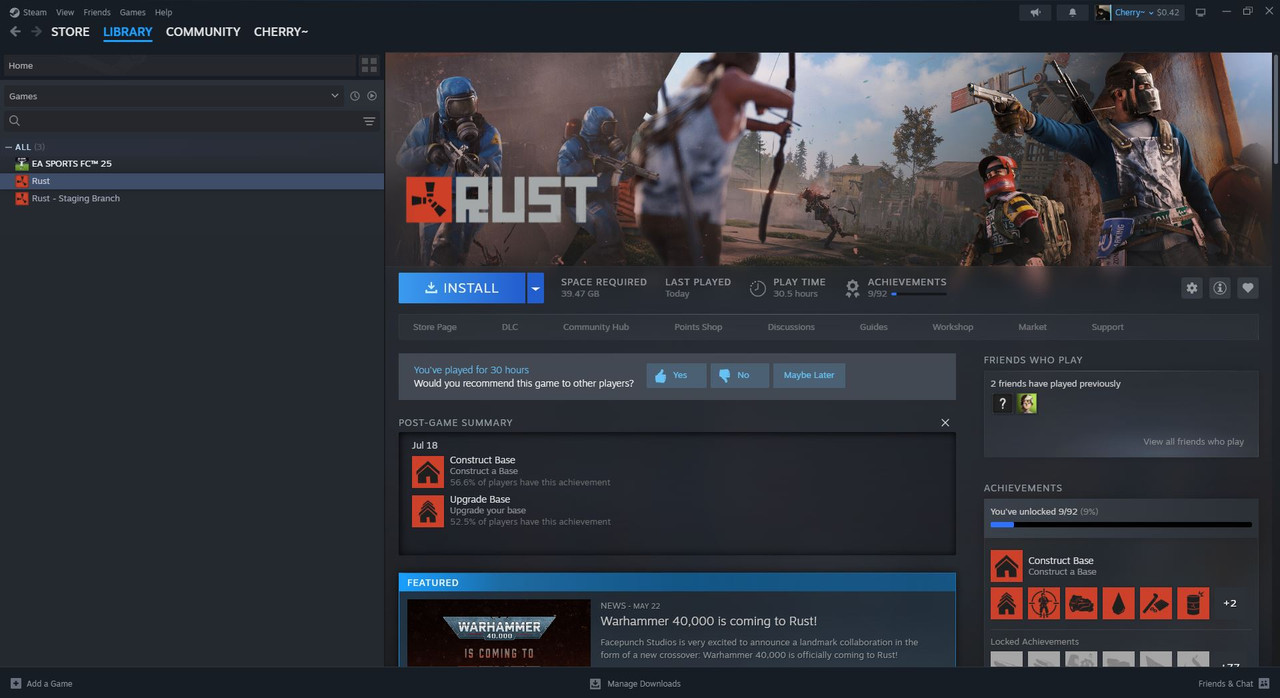Click the library search magnifier icon
Image resolution: width=1280 pixels, height=698 pixels.
(x=14, y=121)
